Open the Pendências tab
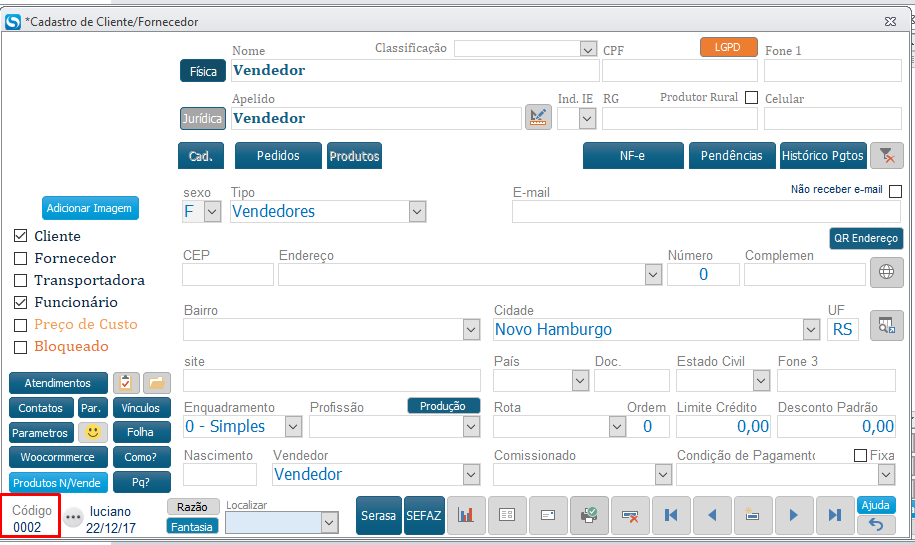The image size is (915, 545). pyautogui.click(x=730, y=156)
